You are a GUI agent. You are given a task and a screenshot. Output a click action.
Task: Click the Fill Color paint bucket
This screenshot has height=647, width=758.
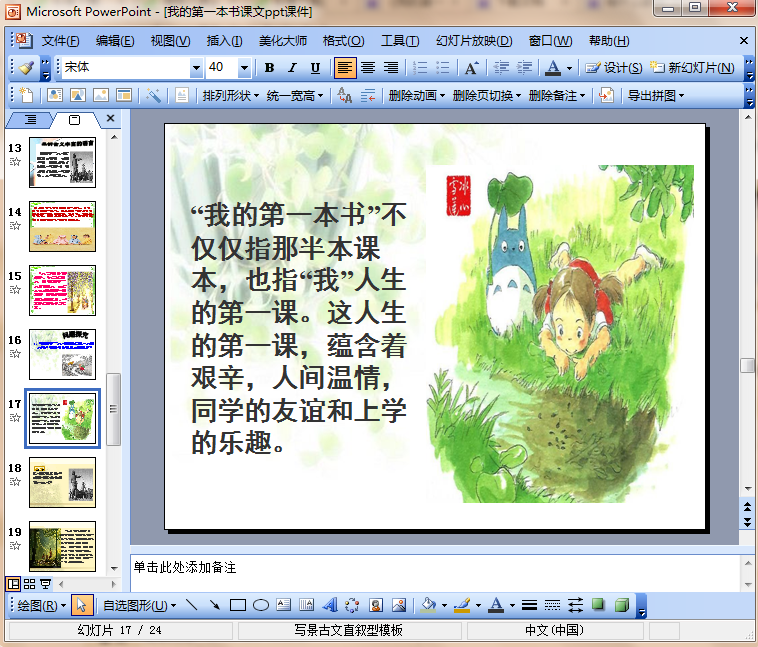pyautogui.click(x=428, y=605)
